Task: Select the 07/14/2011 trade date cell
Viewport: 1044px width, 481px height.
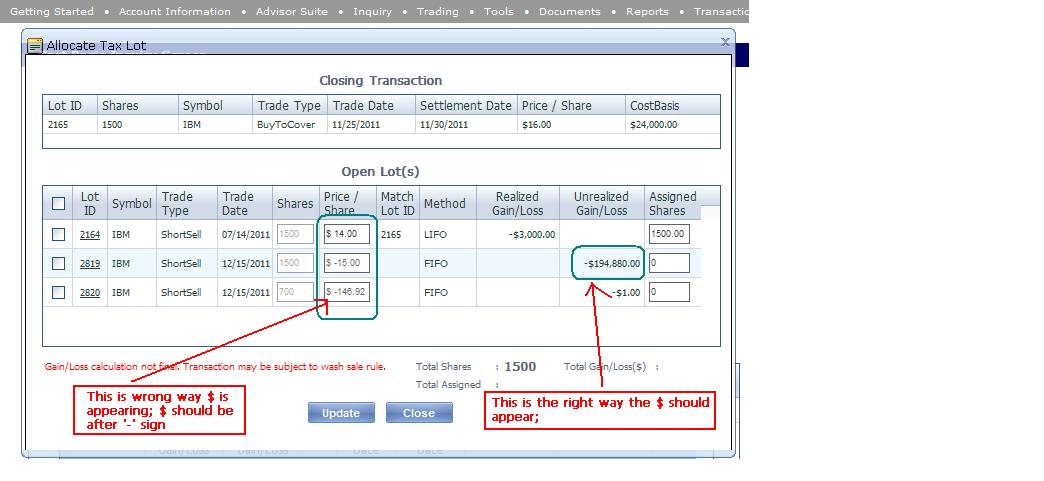Action: (246, 235)
